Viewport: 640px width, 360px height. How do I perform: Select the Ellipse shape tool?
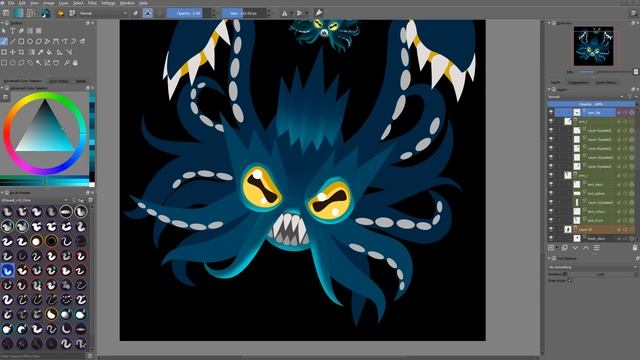click(30, 41)
